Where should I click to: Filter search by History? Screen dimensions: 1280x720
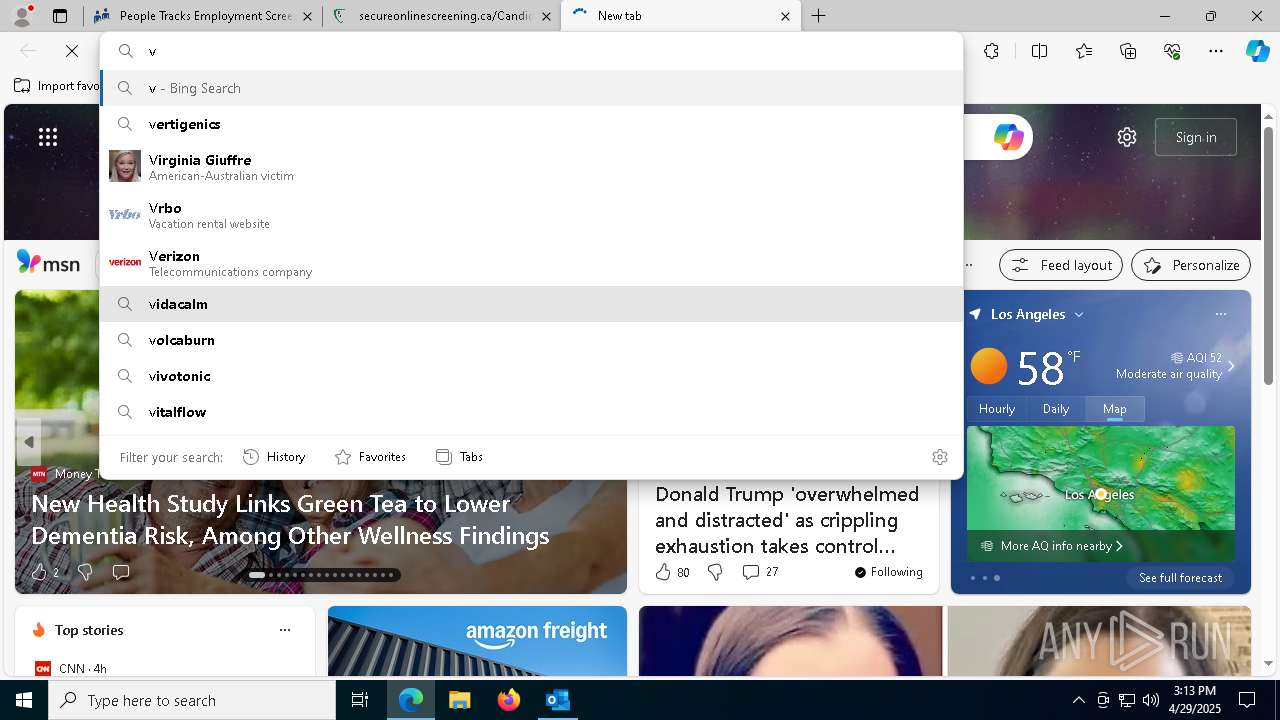point(274,457)
